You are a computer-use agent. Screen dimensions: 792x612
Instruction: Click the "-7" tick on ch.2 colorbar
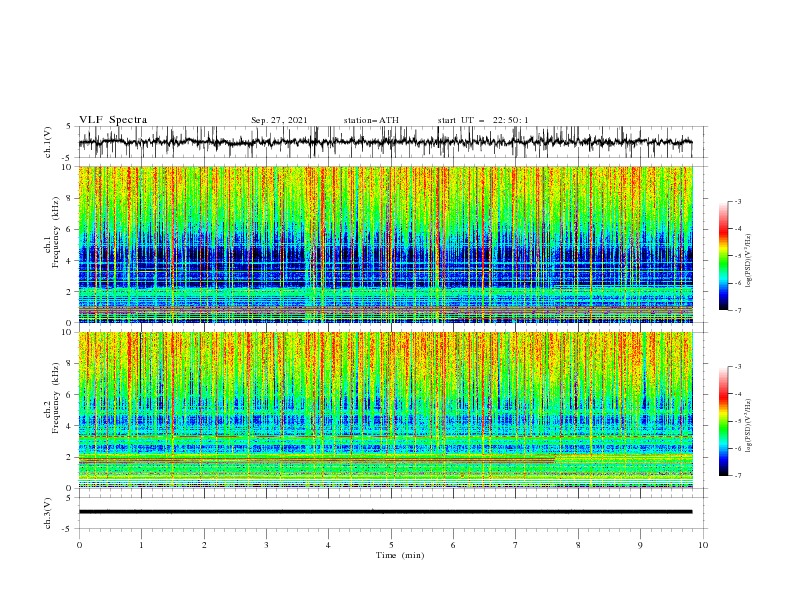(738, 476)
